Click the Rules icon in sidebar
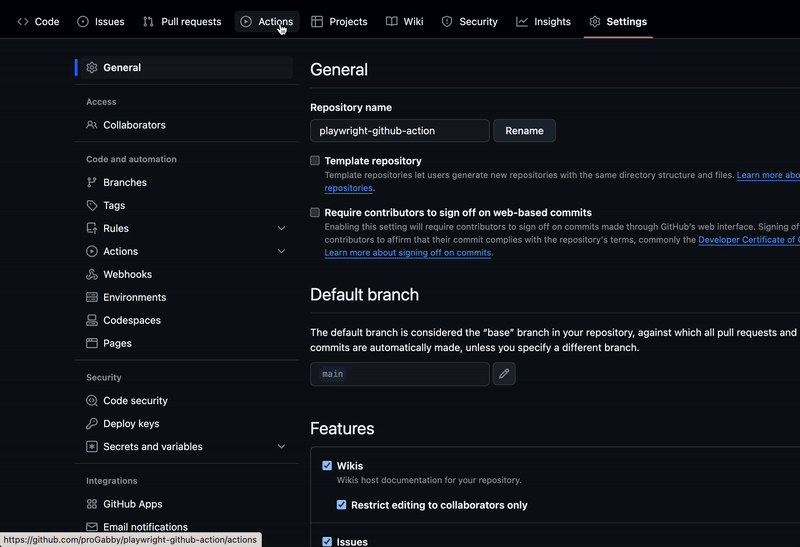The height and width of the screenshot is (547, 800). [x=92, y=228]
